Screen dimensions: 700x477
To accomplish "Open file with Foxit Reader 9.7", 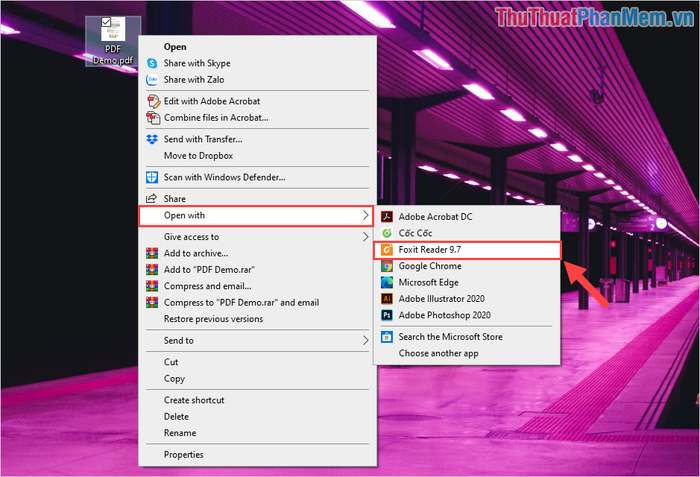I will (467, 250).
